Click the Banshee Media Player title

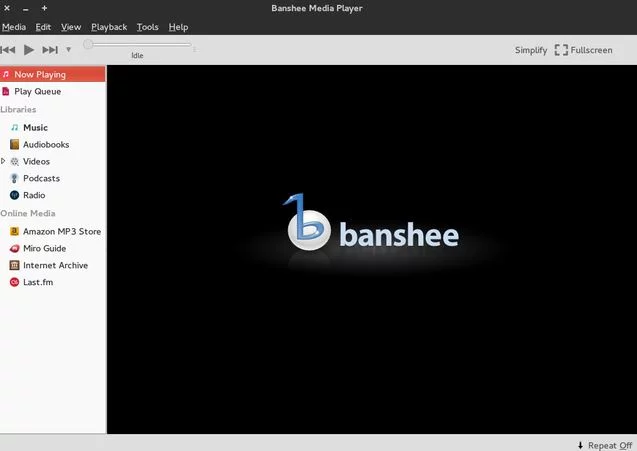tap(317, 9)
